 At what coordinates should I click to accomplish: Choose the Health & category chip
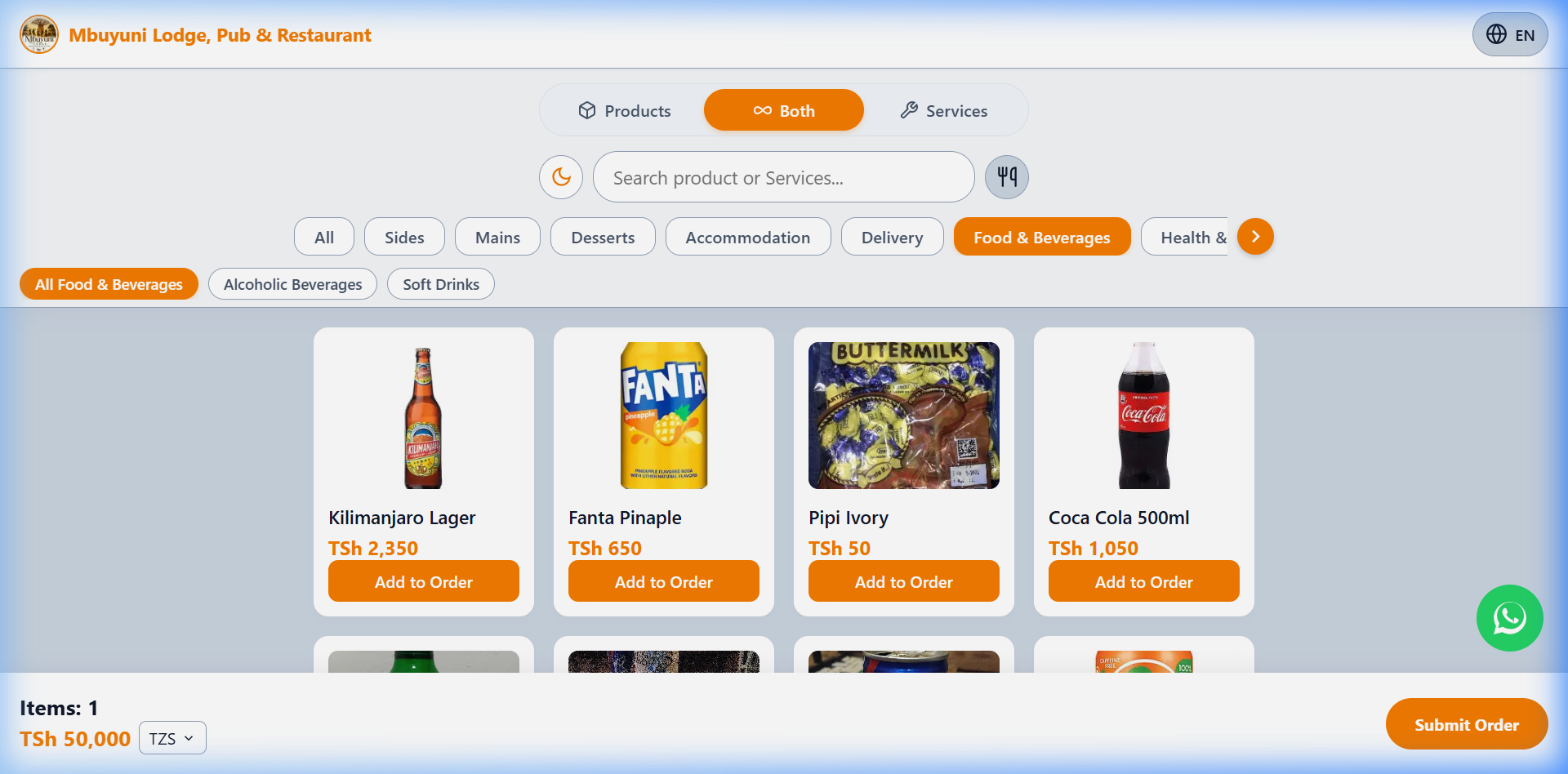pyautogui.click(x=1186, y=237)
